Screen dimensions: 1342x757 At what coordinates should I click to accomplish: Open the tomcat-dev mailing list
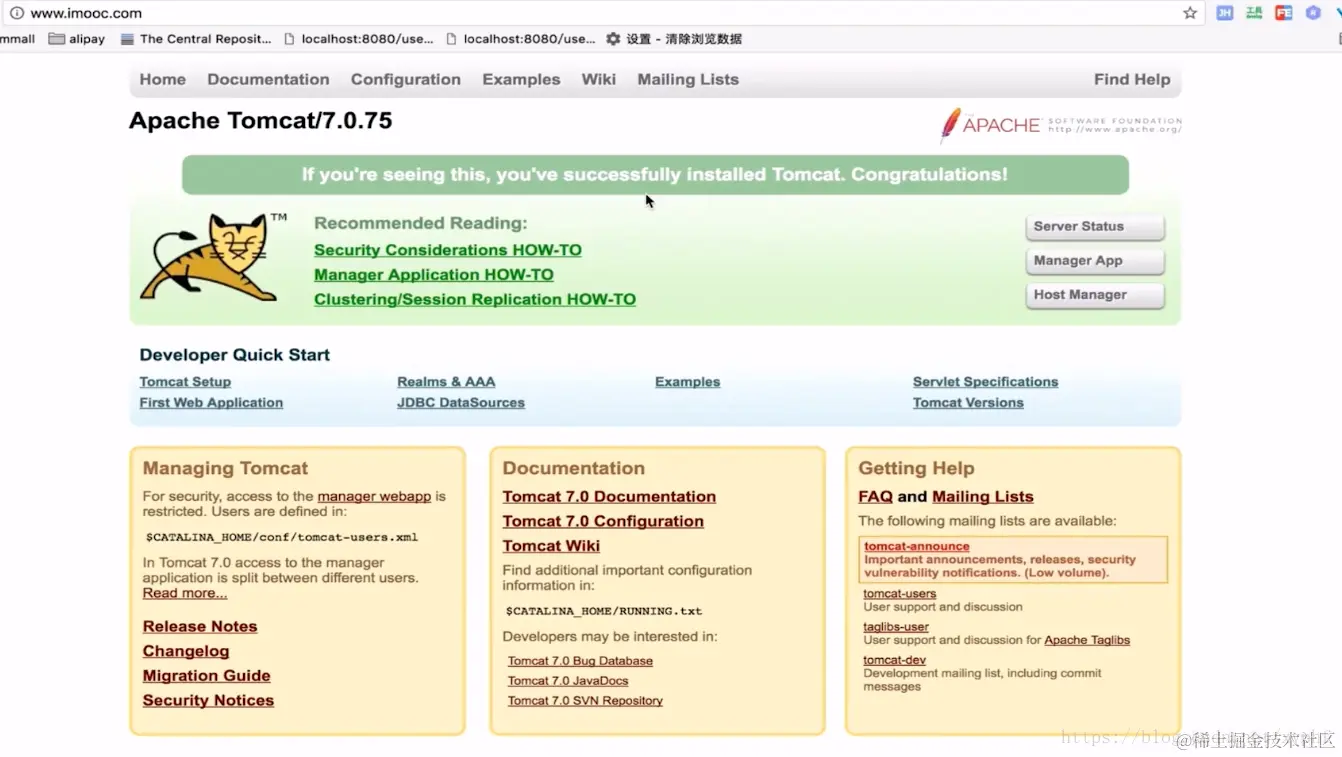[895, 660]
